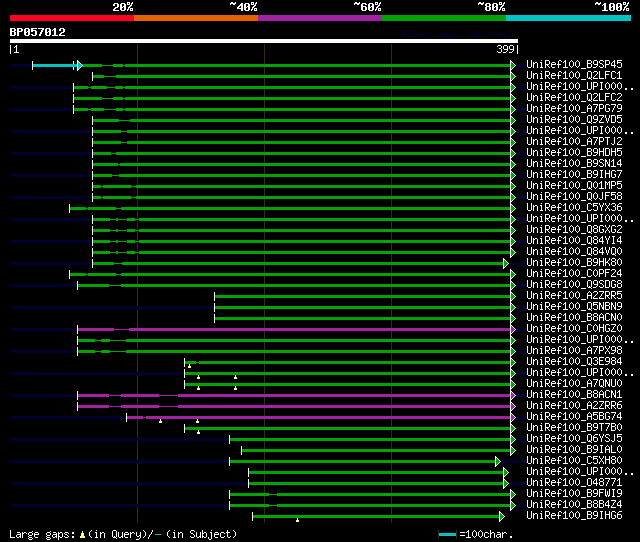The image size is (640, 542).
Task: Click the white query sequence bar
Action: click(x=264, y=41)
